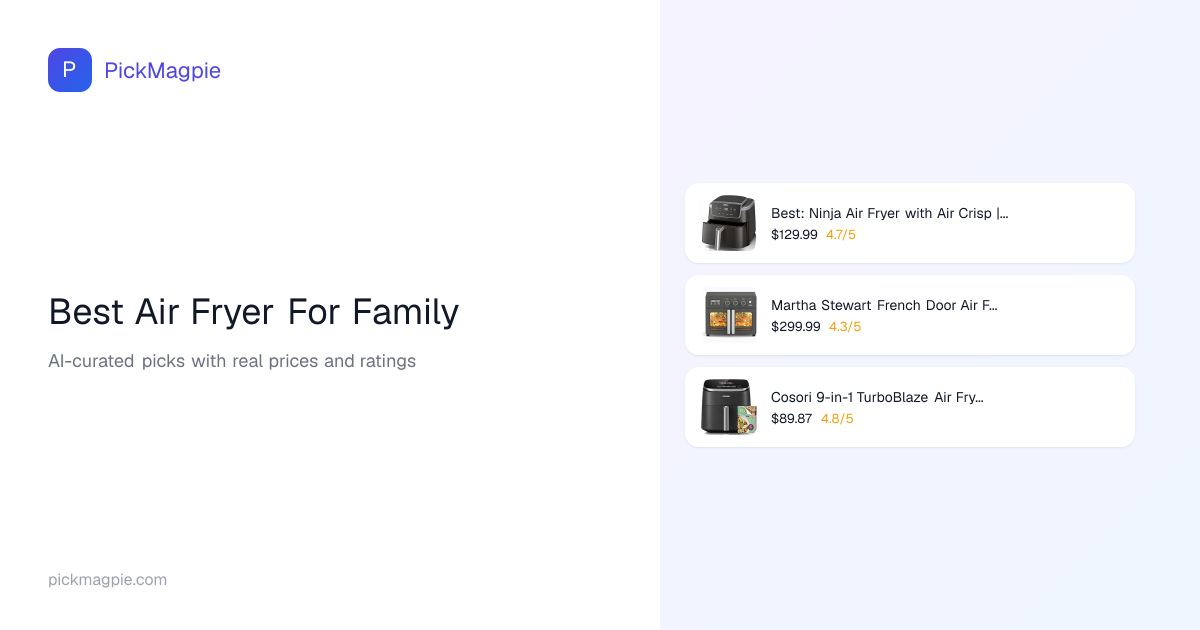The image size is (1200, 630).
Task: Open the Ninja Air Fryer with Air Crisp title
Action: point(889,213)
